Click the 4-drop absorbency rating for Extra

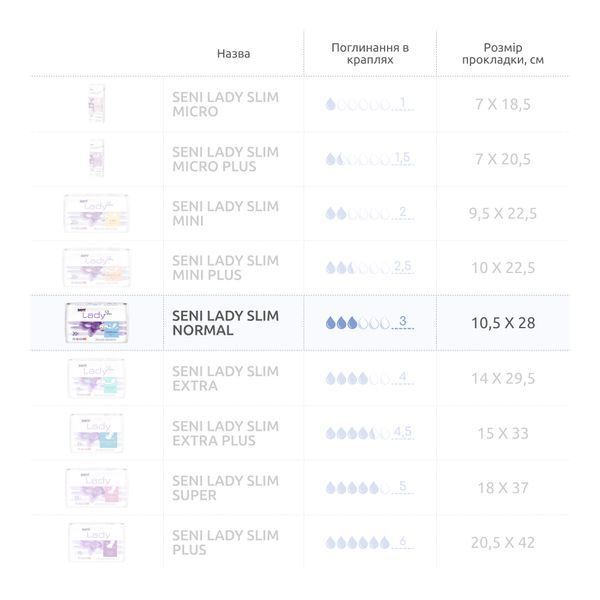(x=370, y=378)
